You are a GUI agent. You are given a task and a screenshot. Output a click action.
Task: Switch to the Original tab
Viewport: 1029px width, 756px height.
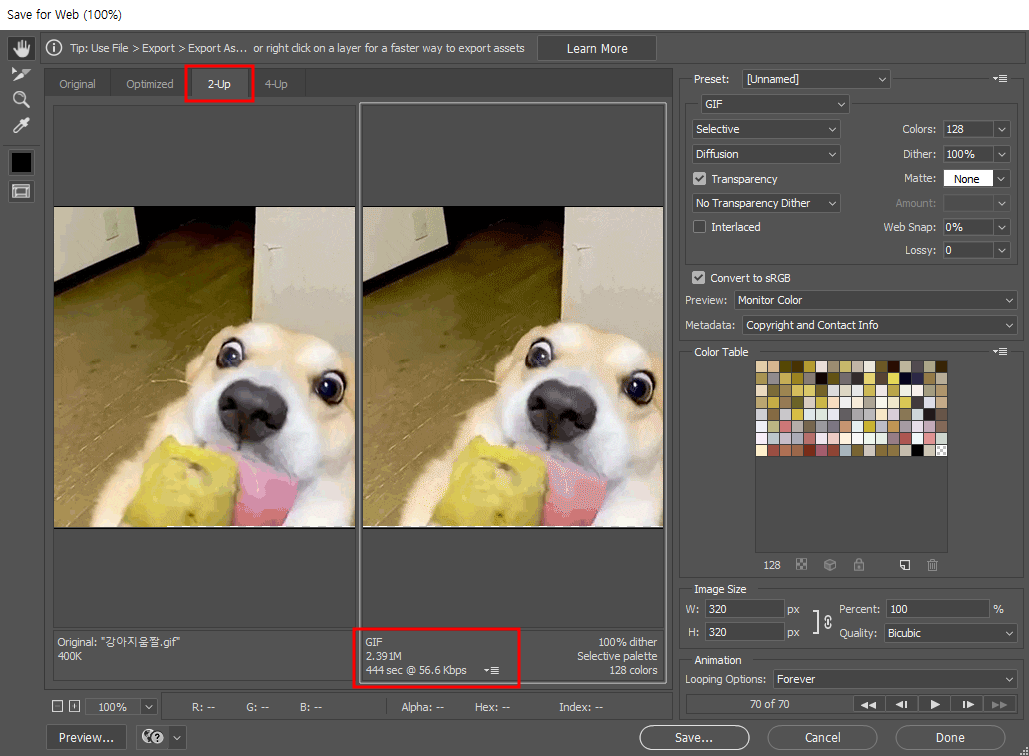pos(77,84)
